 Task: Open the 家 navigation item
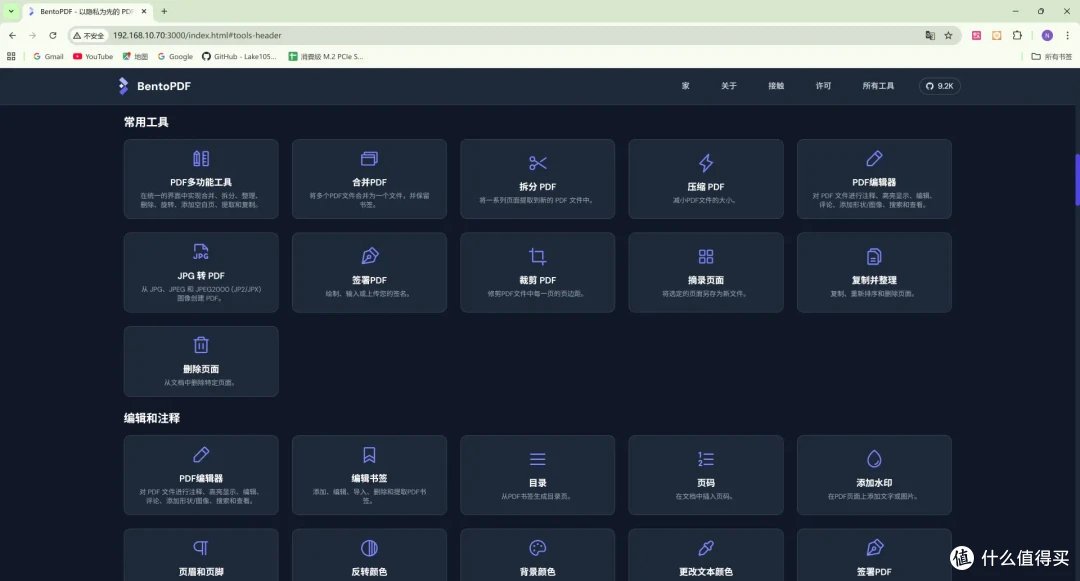pyautogui.click(x=685, y=86)
